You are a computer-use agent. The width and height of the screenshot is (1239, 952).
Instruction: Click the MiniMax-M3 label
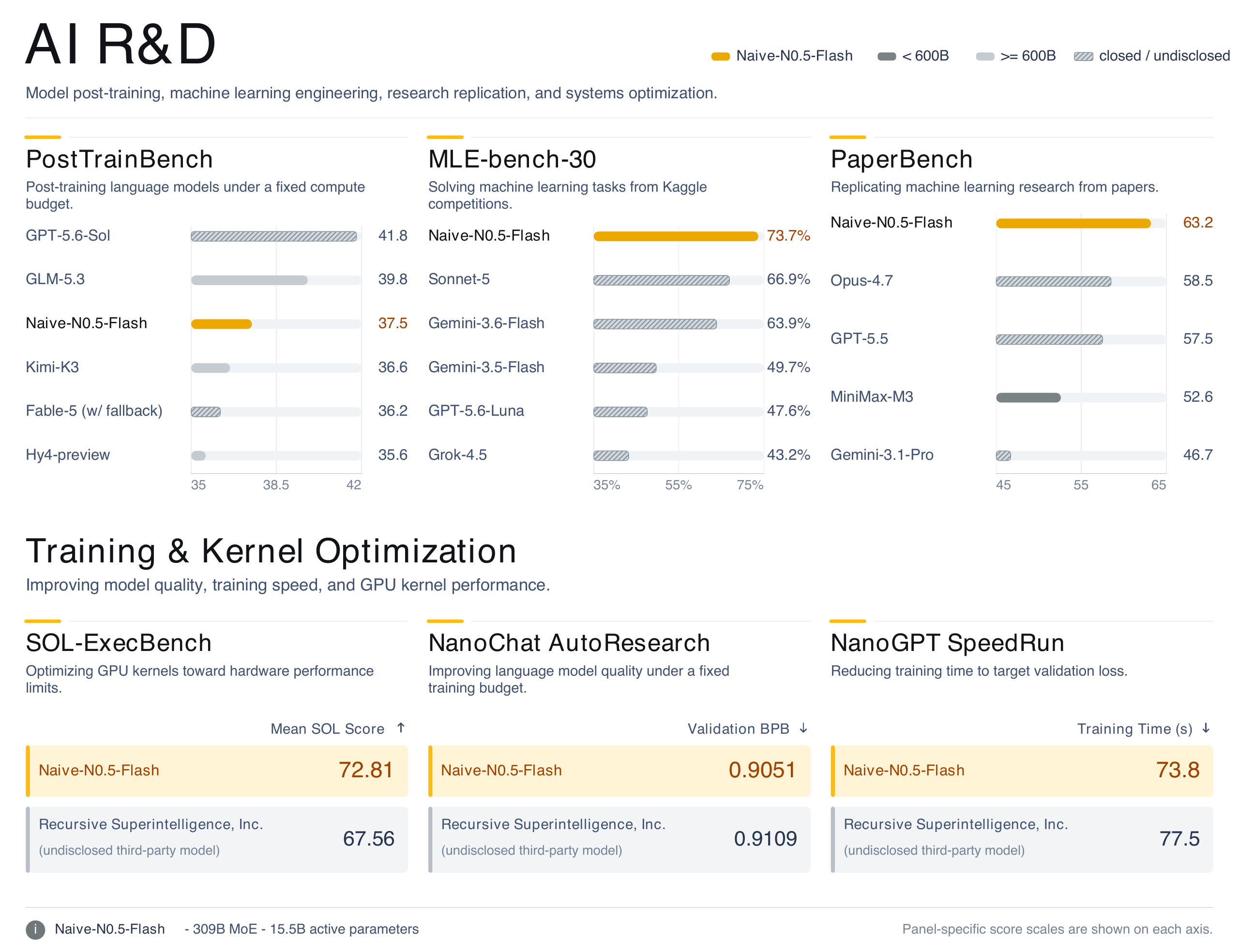click(871, 397)
